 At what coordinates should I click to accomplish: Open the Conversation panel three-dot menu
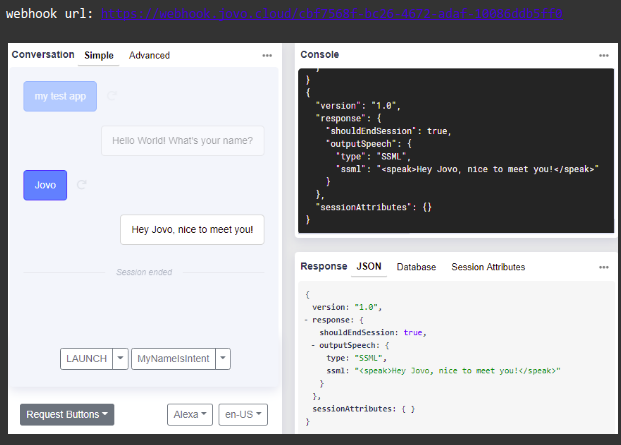(267, 55)
